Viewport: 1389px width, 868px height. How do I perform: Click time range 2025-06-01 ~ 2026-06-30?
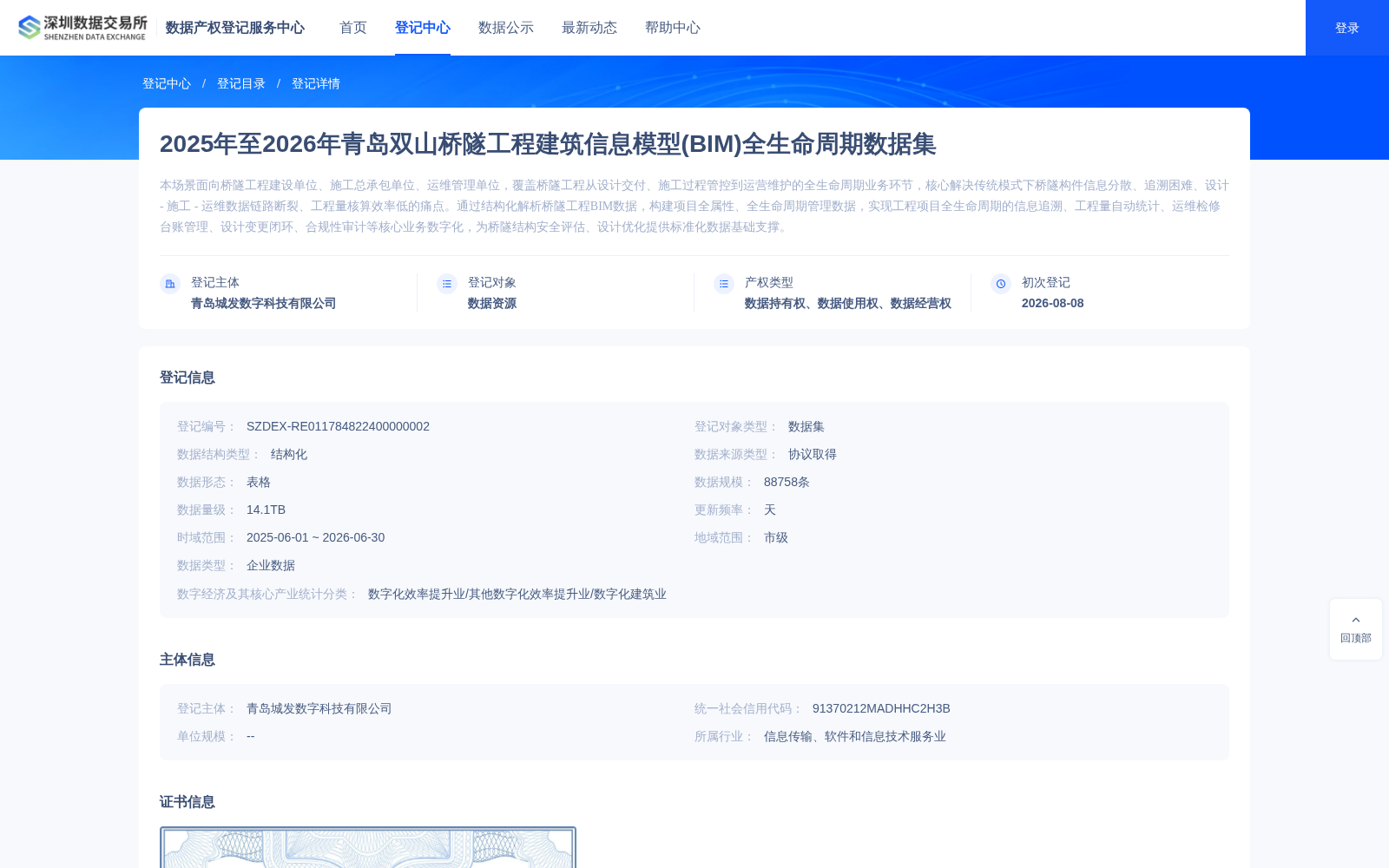[x=315, y=537]
